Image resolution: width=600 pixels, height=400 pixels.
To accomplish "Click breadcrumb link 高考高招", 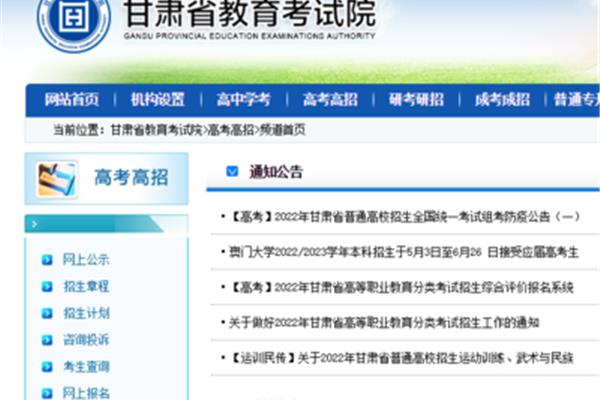I will click(x=231, y=130).
